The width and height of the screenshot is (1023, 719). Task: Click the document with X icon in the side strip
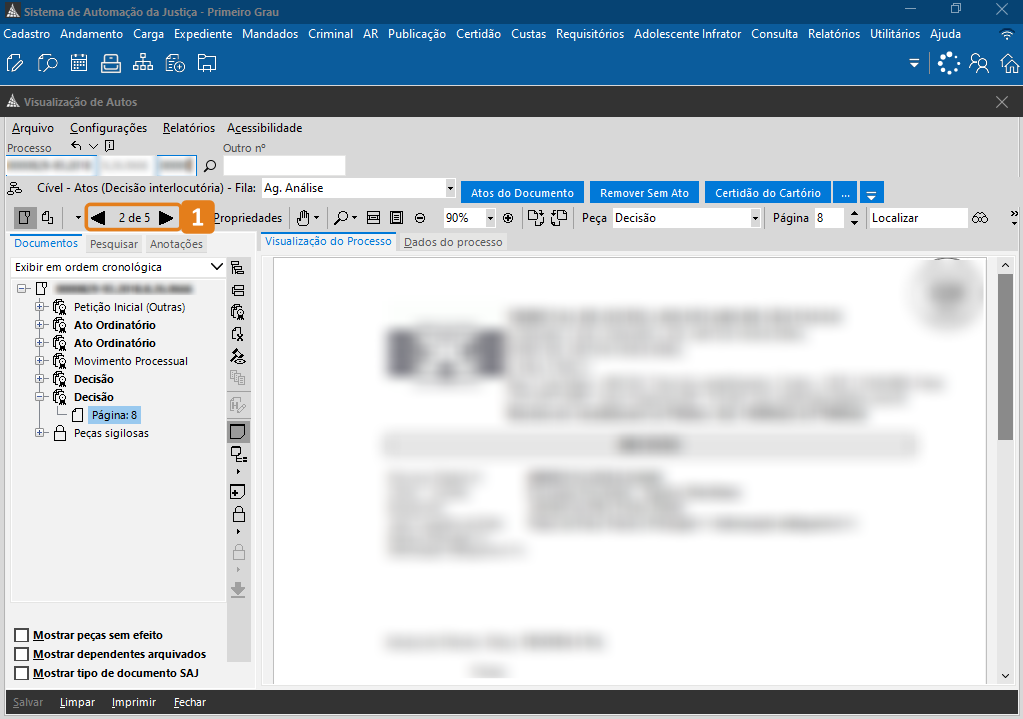pyautogui.click(x=238, y=334)
